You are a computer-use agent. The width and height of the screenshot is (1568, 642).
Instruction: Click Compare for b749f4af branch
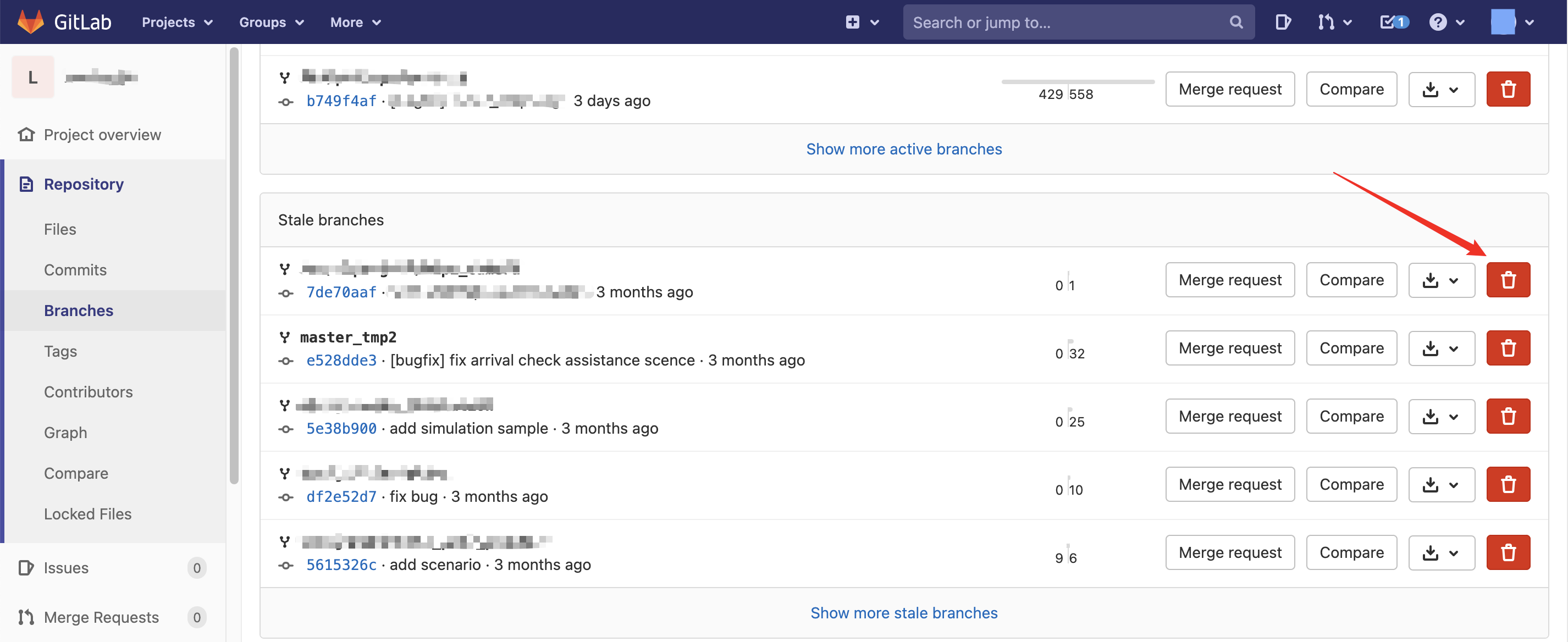[x=1351, y=90]
